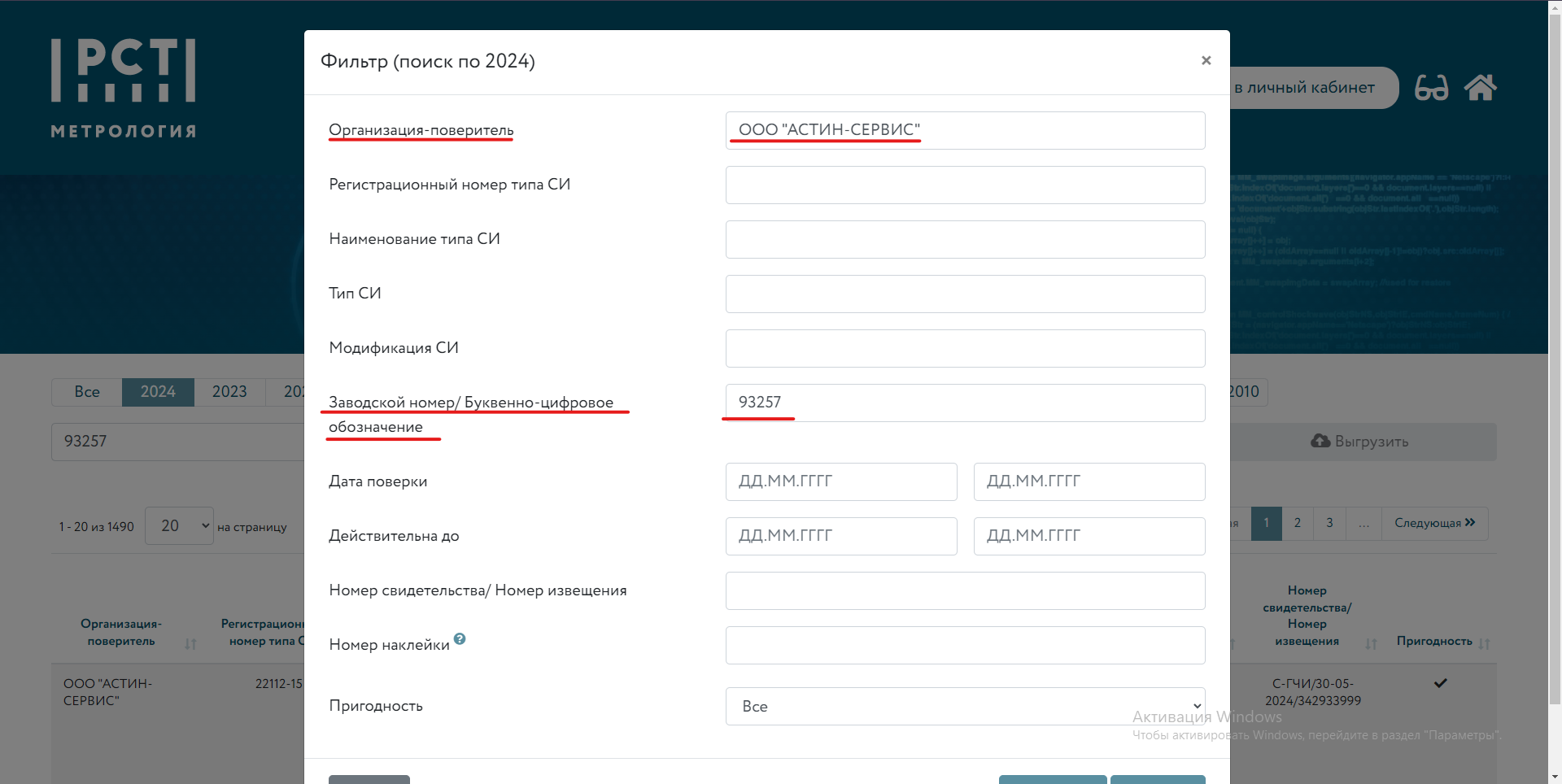Go to the Следующая page
Image resolution: width=1562 pixels, height=784 pixels.
(1434, 523)
